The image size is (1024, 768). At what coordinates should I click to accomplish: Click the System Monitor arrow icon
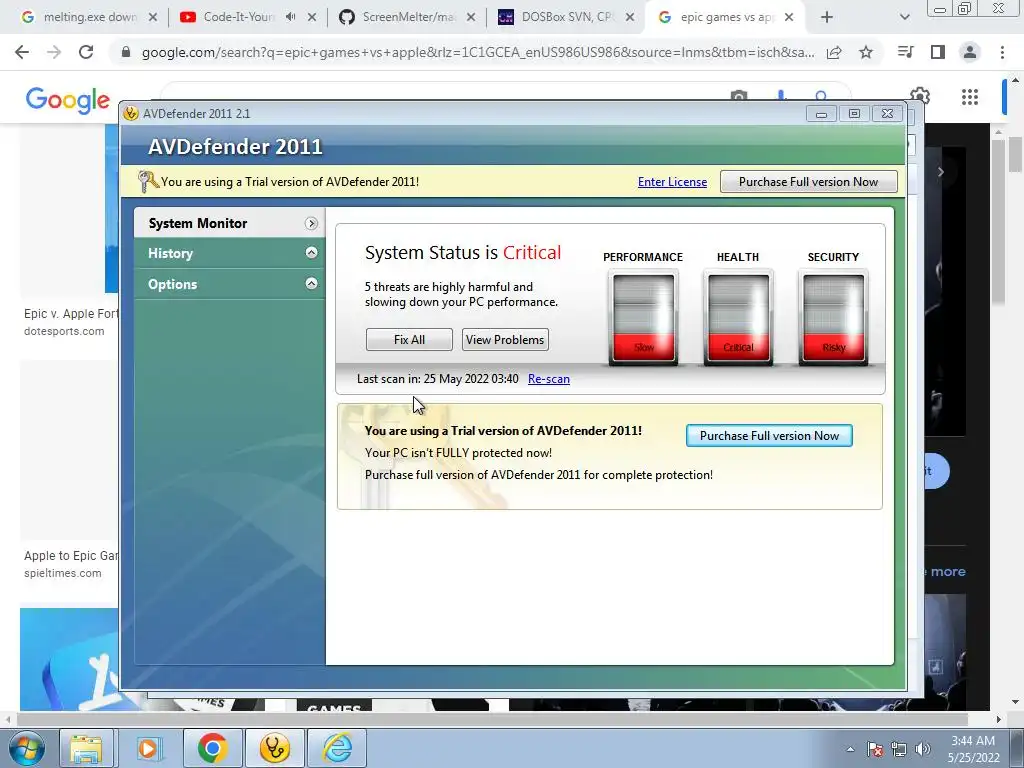[x=312, y=223]
